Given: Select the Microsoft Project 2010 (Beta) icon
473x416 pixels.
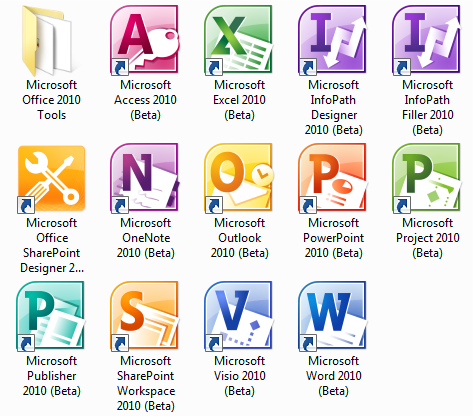Looking at the screenshot, I should pyautogui.click(x=427, y=178).
